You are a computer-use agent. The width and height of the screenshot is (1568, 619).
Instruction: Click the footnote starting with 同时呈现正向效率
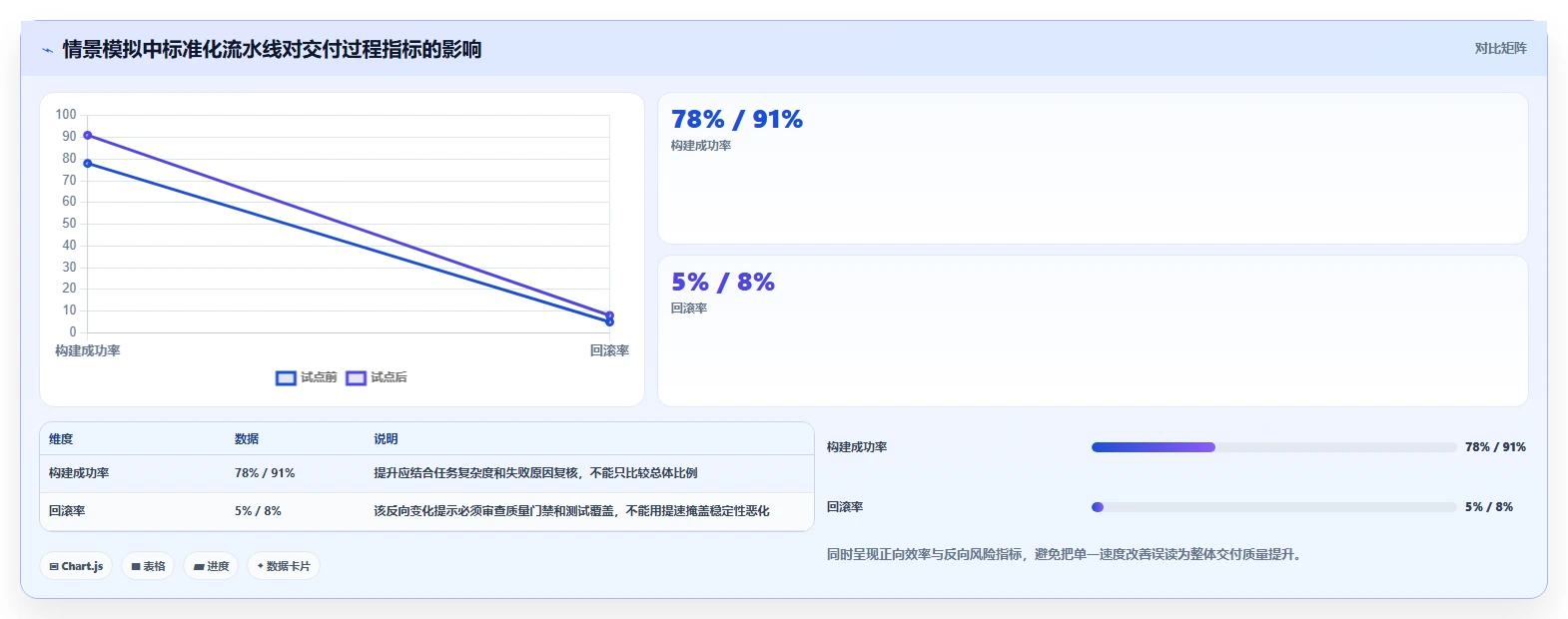tap(1066, 554)
